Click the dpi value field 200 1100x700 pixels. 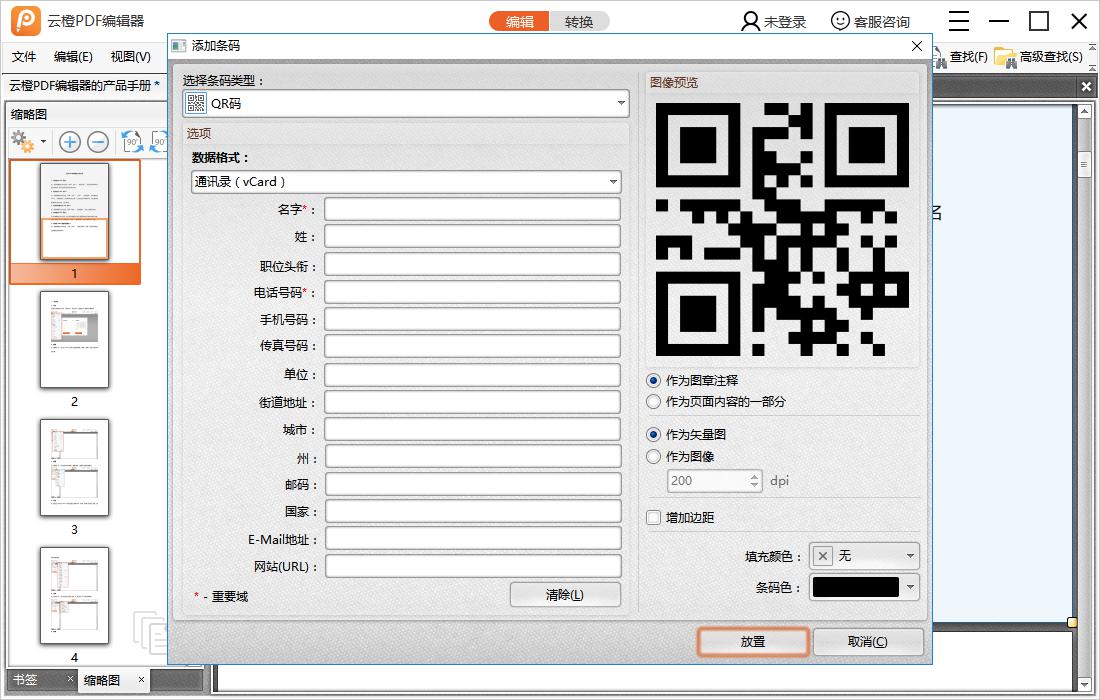click(x=708, y=480)
